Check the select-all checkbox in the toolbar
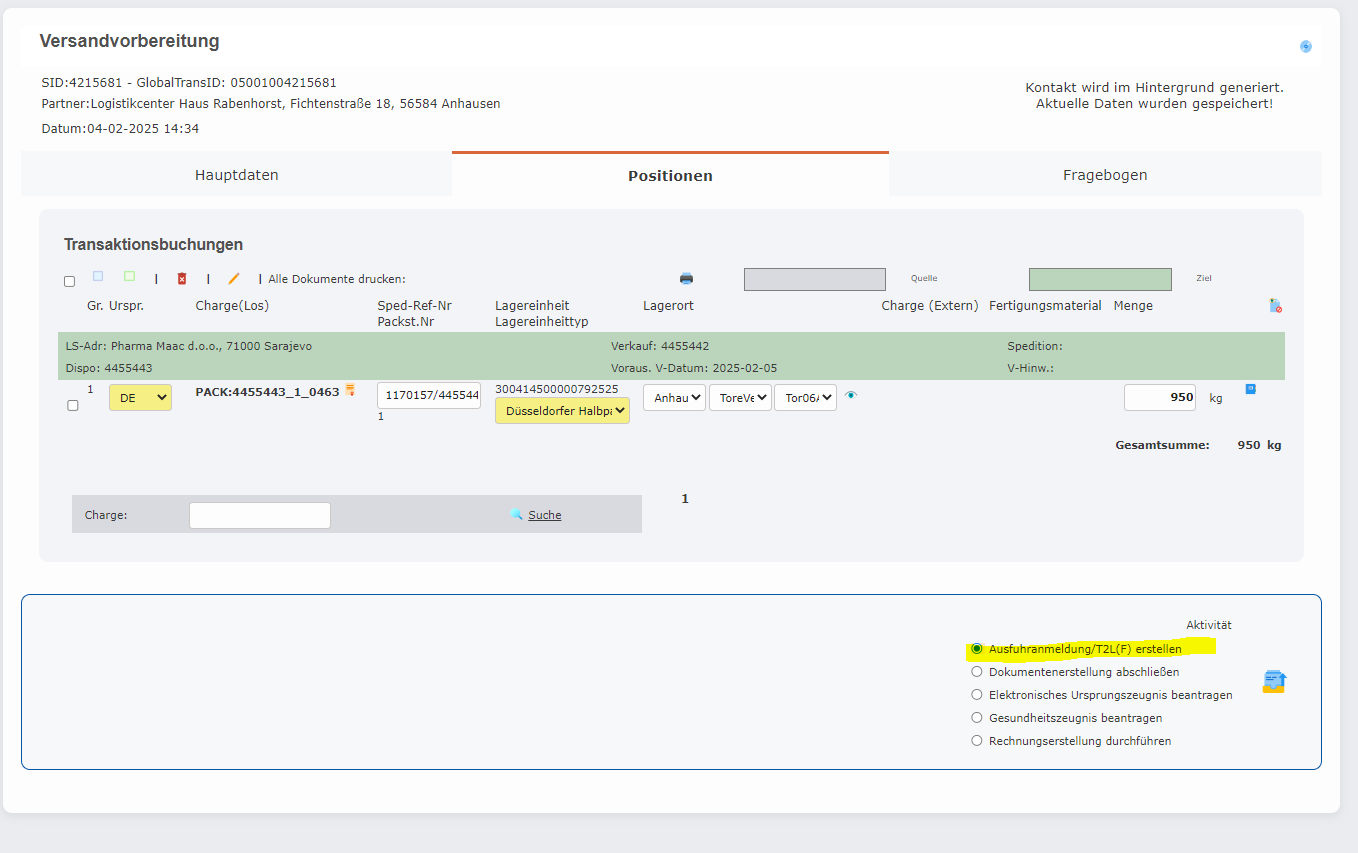 (68, 281)
